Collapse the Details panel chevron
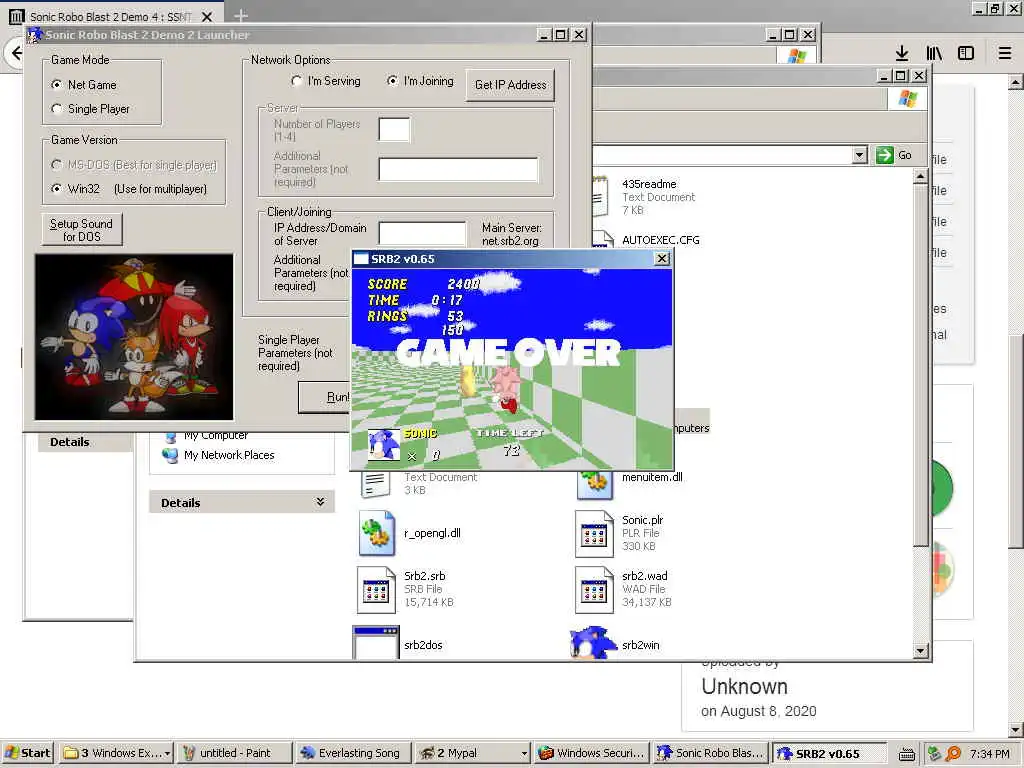 pyautogui.click(x=320, y=502)
